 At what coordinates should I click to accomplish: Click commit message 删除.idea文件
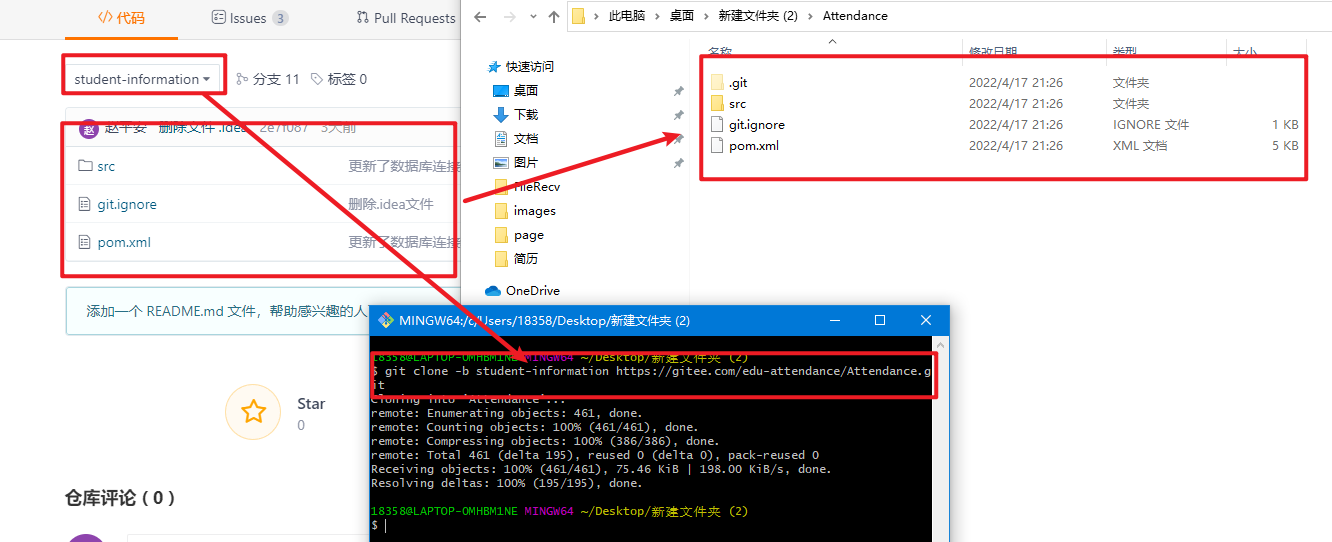[391, 204]
